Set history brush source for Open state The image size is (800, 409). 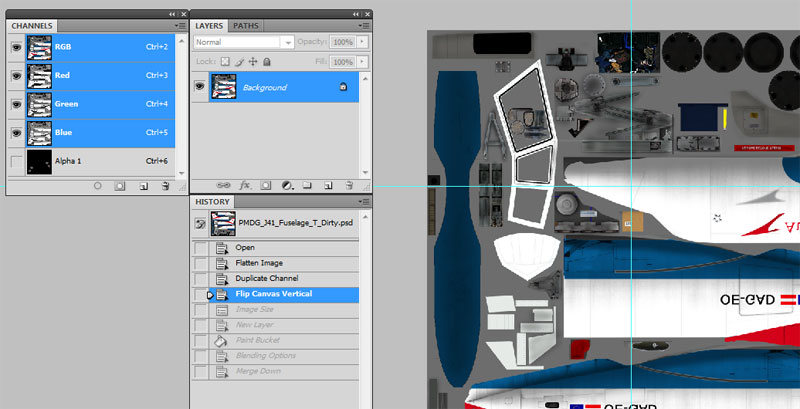coord(201,248)
